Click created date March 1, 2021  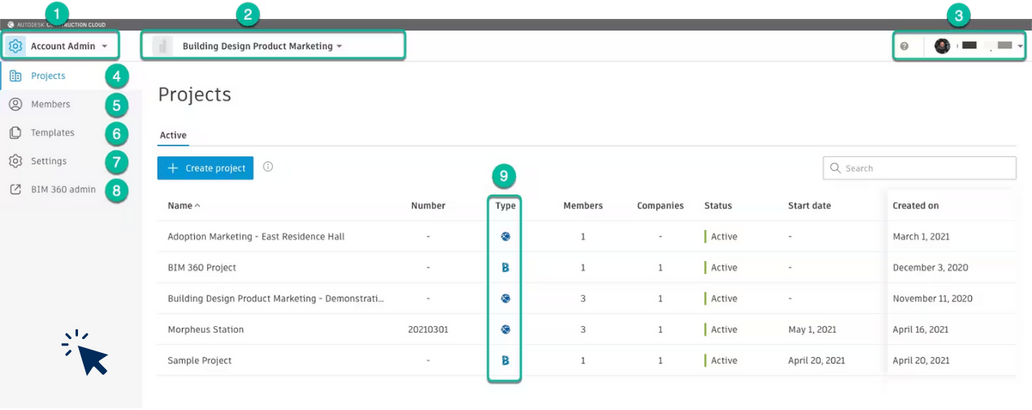coord(921,236)
